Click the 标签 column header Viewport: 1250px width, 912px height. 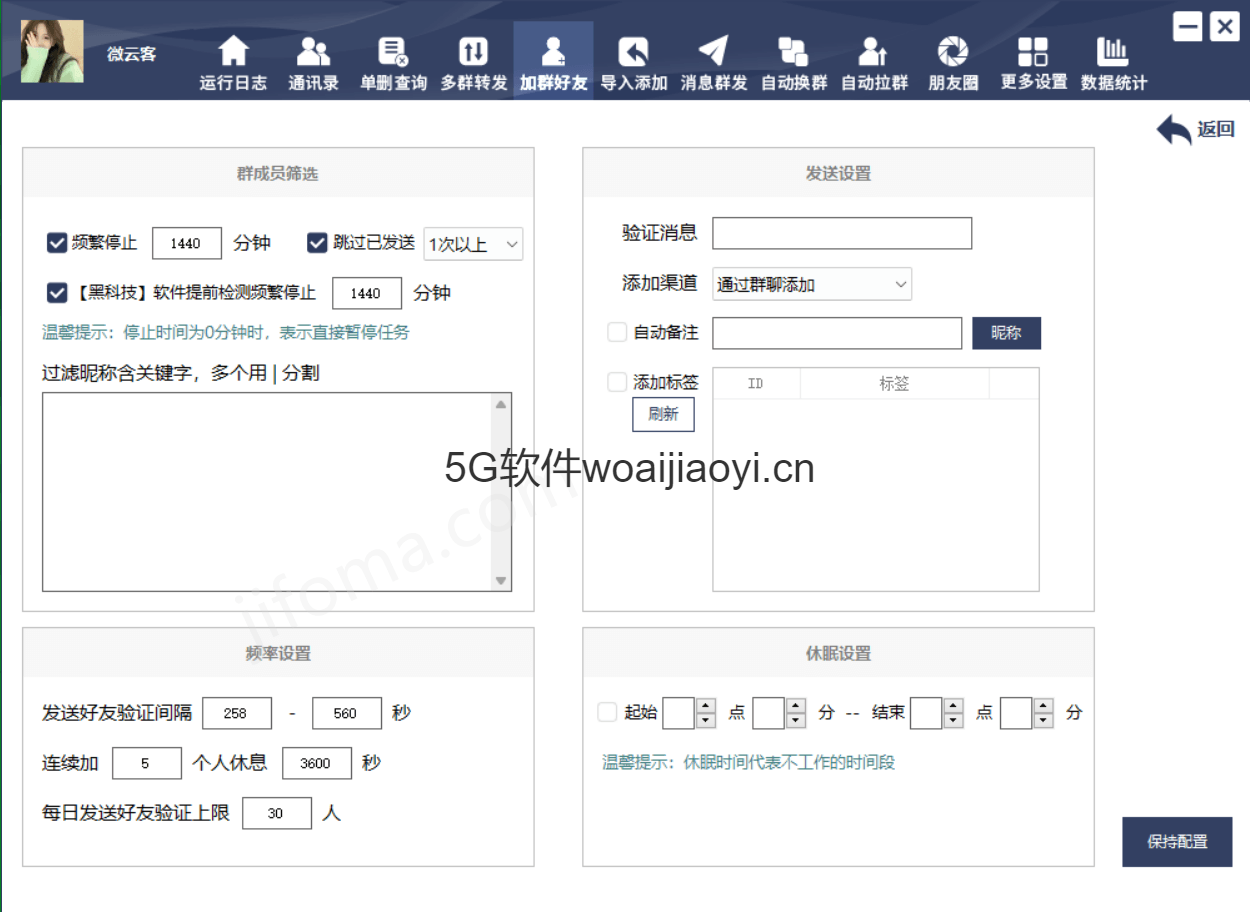[x=894, y=384]
